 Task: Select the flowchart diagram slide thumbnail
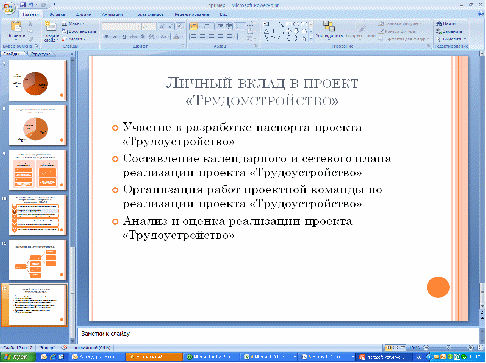click(37, 260)
